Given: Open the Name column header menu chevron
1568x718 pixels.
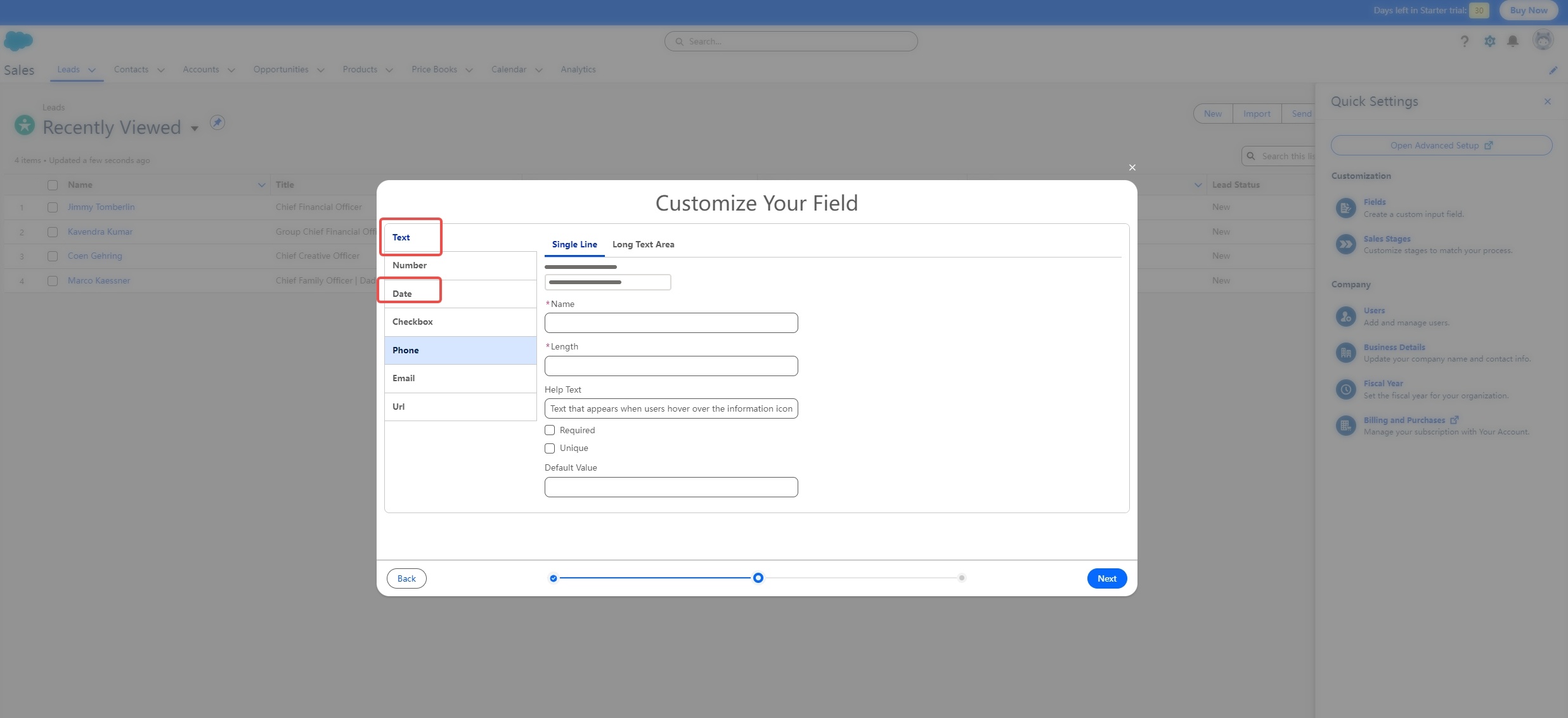Looking at the screenshot, I should [262, 185].
